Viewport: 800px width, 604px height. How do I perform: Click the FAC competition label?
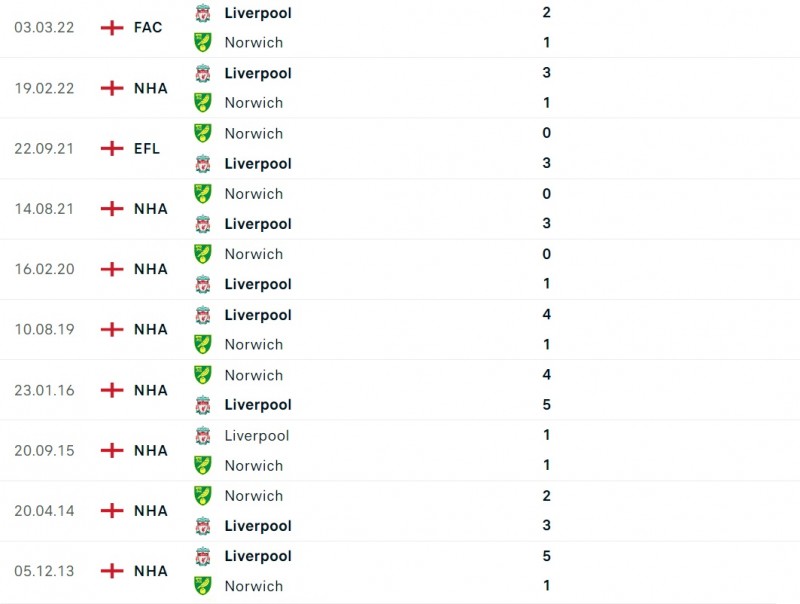pyautogui.click(x=148, y=28)
